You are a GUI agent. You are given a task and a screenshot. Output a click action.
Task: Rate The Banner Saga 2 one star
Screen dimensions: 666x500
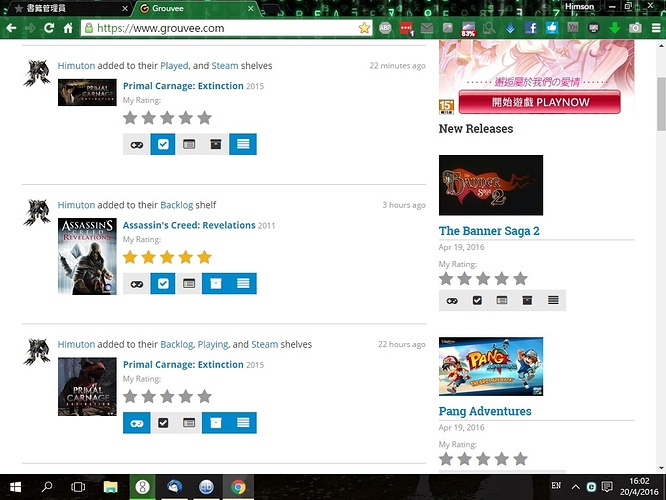(x=446, y=279)
